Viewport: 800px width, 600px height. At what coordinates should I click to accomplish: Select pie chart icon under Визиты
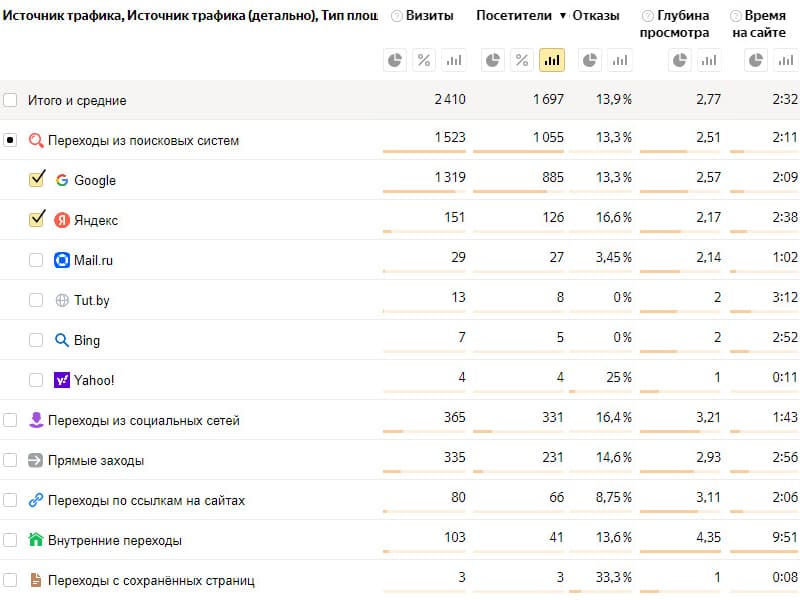pos(395,61)
